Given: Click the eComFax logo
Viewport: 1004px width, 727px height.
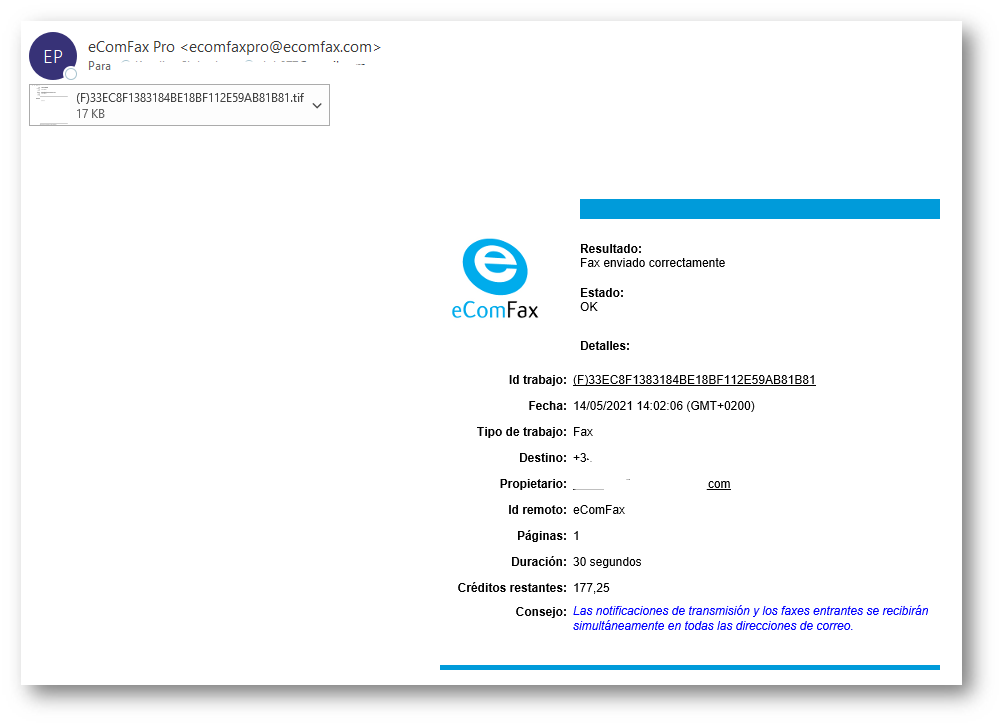Looking at the screenshot, I should click(x=495, y=279).
